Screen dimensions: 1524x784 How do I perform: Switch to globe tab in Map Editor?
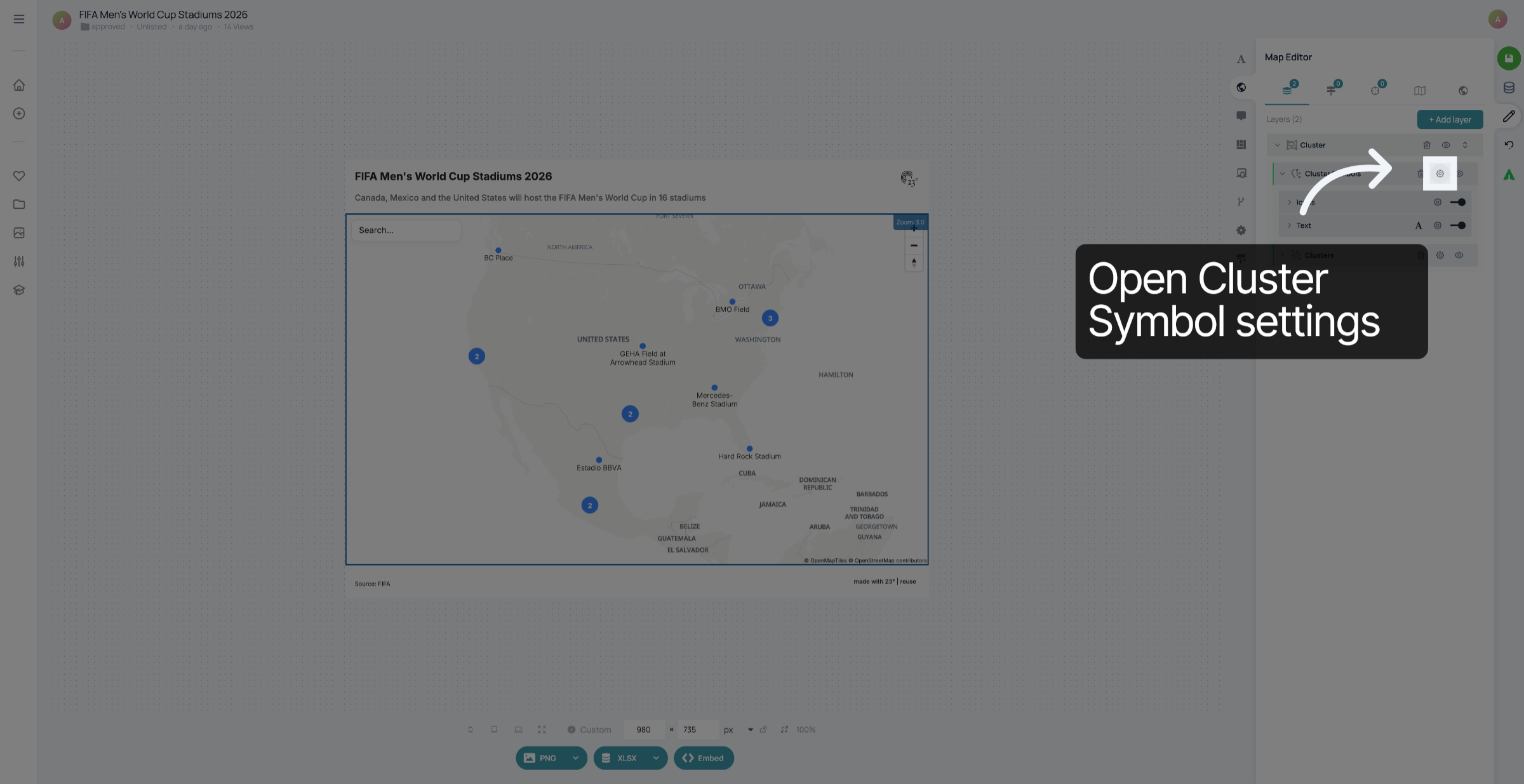(1463, 91)
